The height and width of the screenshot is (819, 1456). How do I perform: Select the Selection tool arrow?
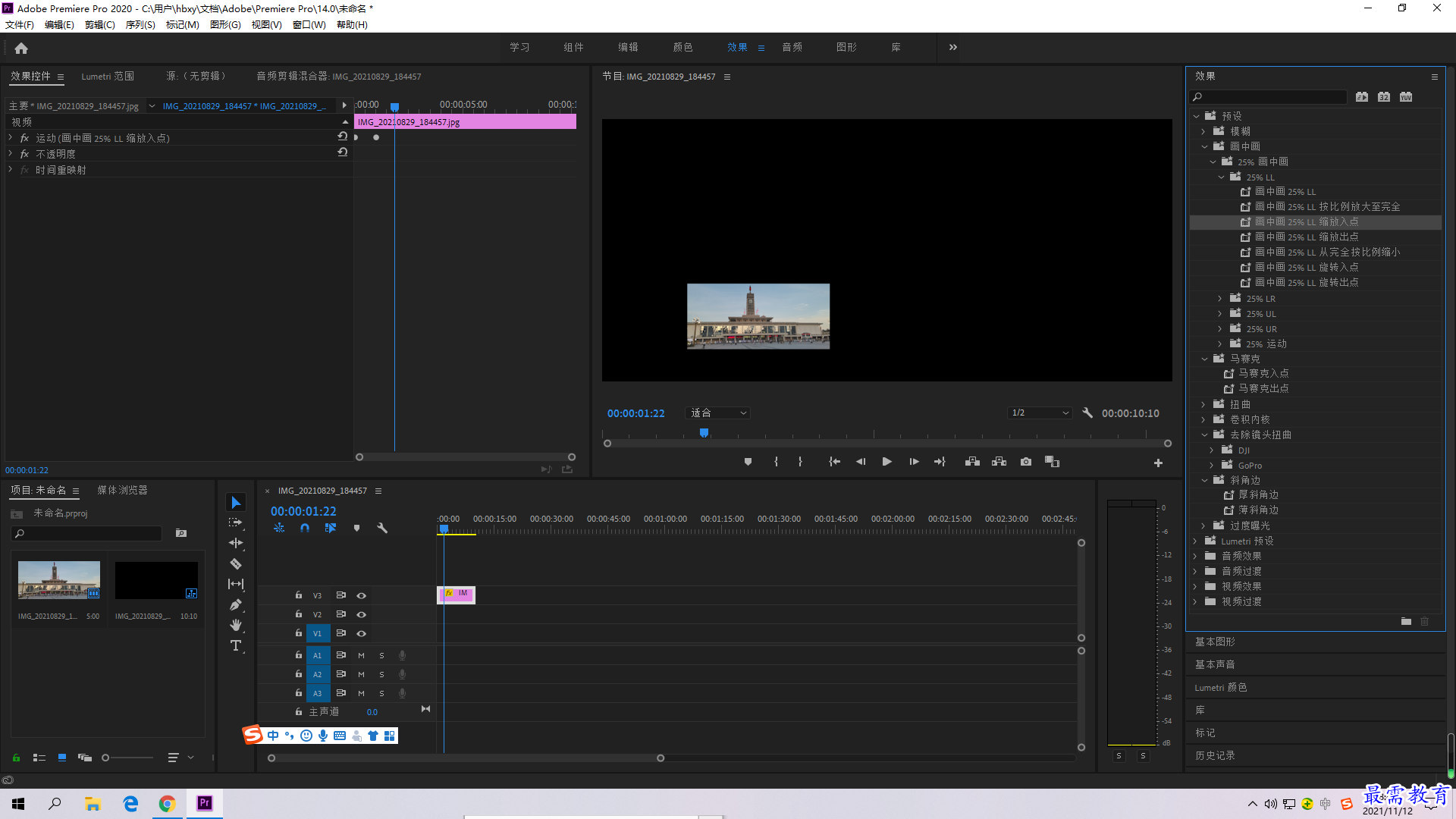(236, 502)
